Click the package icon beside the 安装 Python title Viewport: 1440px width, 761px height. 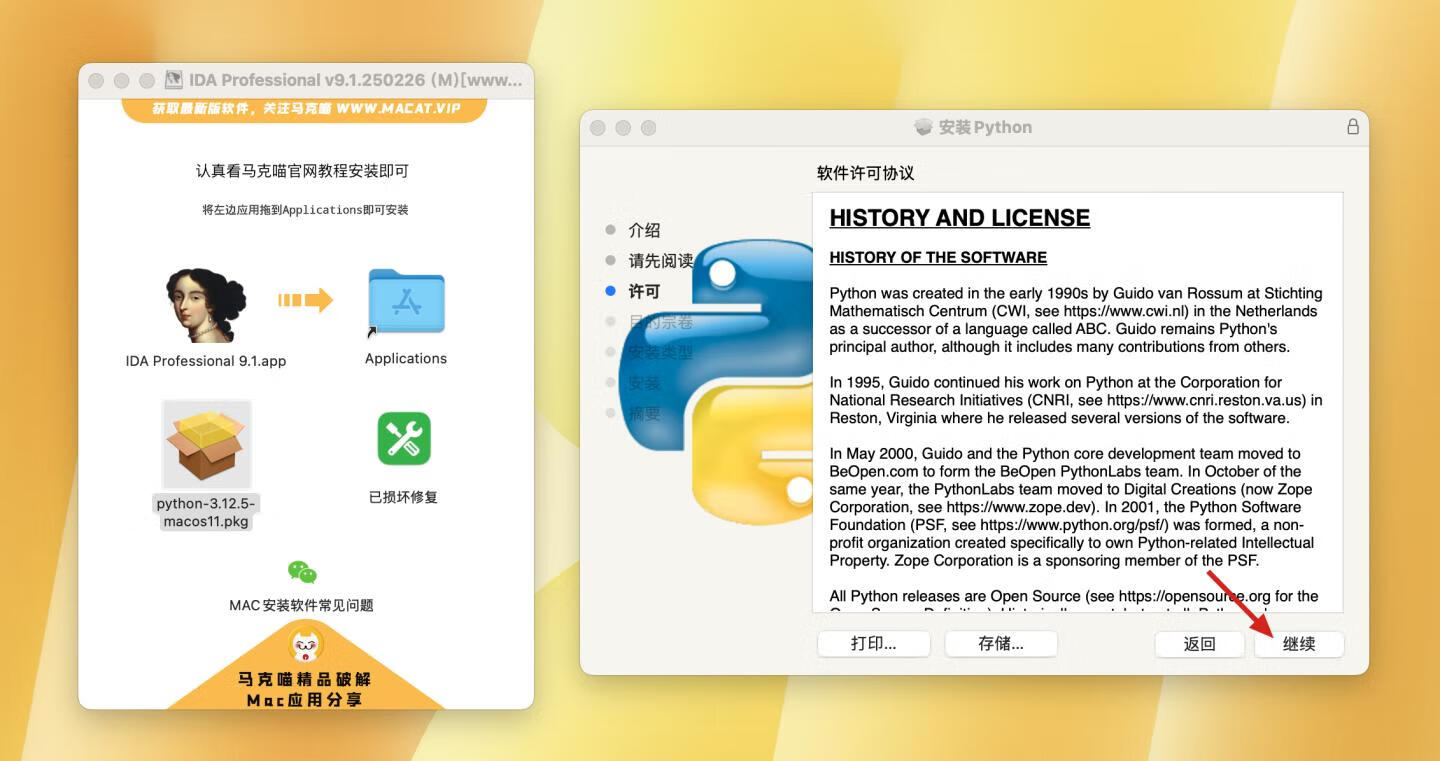(923, 127)
